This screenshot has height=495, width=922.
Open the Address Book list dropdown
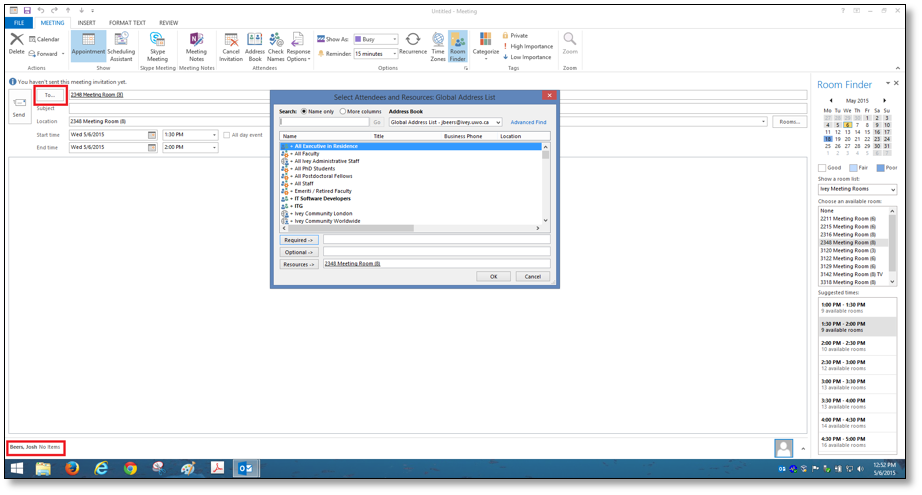tap(498, 122)
